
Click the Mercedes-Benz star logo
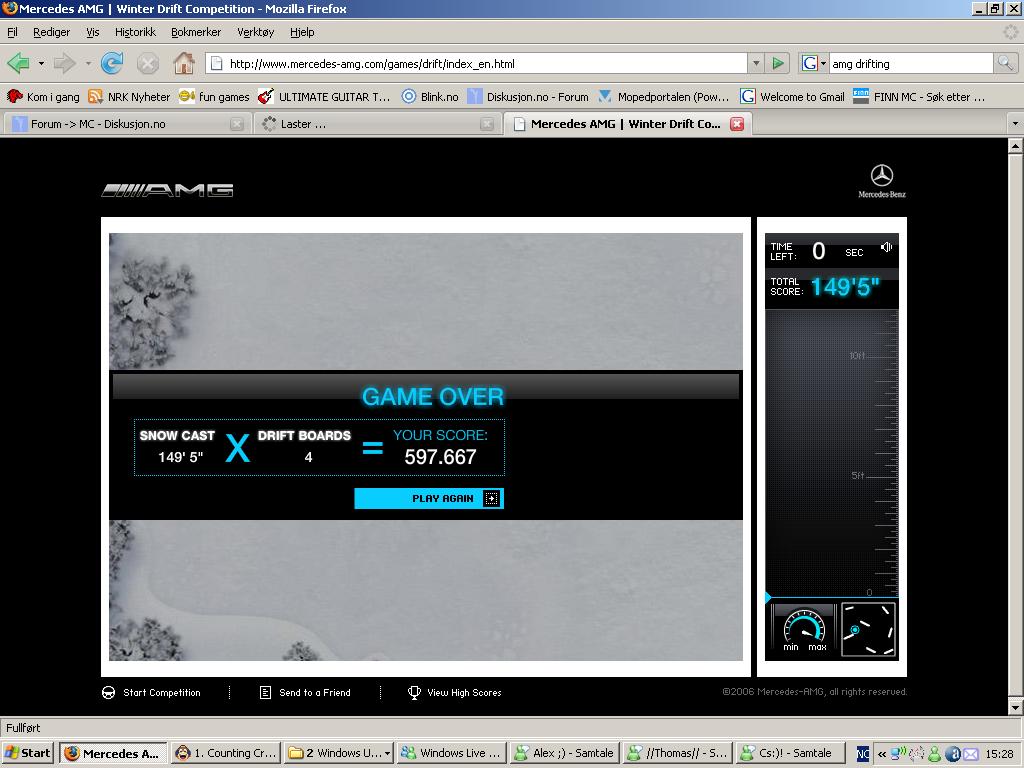point(882,180)
